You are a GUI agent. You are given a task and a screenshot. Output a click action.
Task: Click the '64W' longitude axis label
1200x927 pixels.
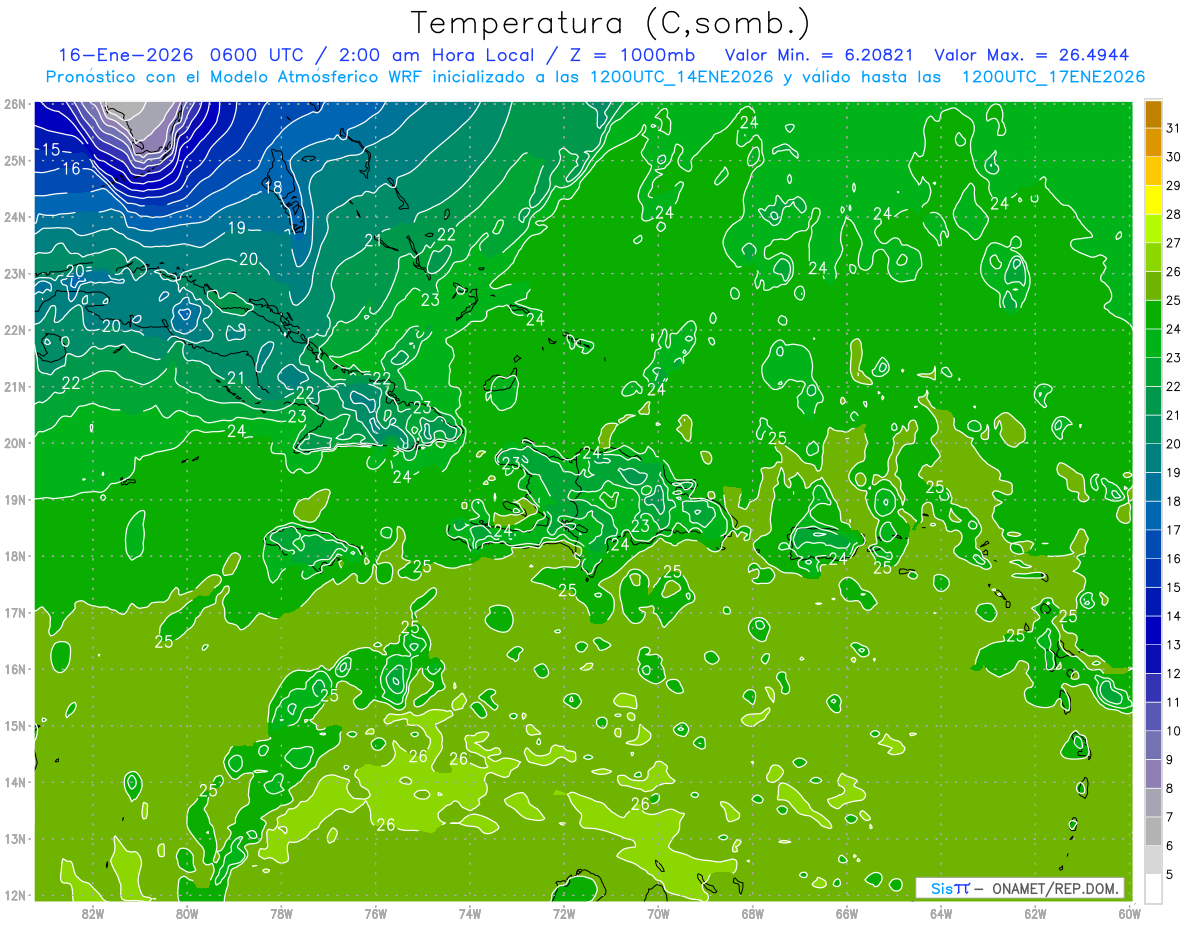click(941, 913)
